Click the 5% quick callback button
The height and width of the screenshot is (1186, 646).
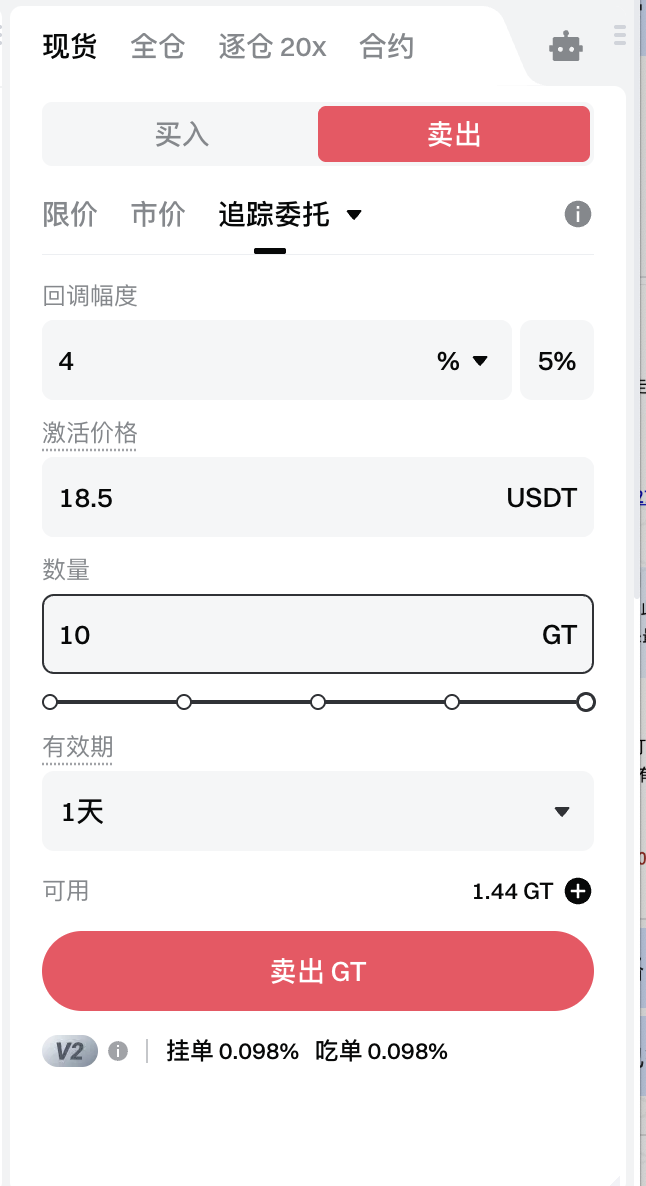(557, 361)
